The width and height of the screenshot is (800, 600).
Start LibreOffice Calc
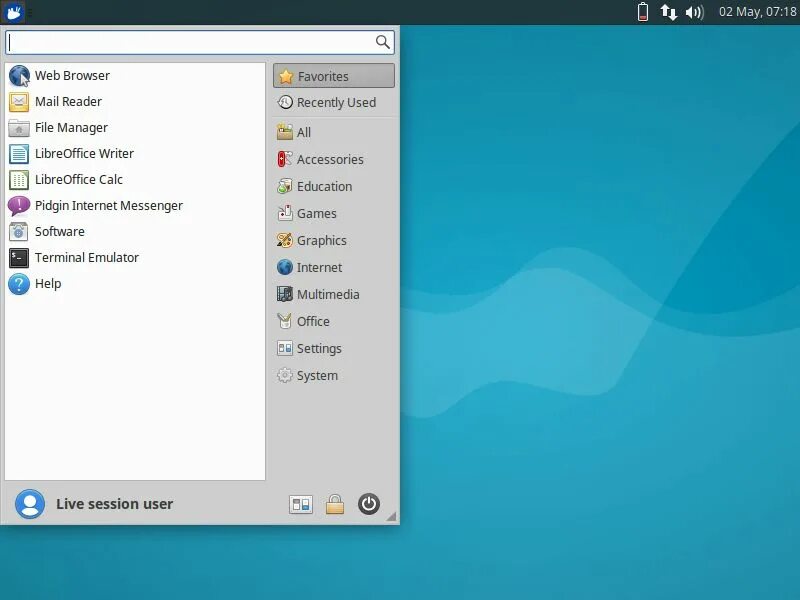click(135, 180)
